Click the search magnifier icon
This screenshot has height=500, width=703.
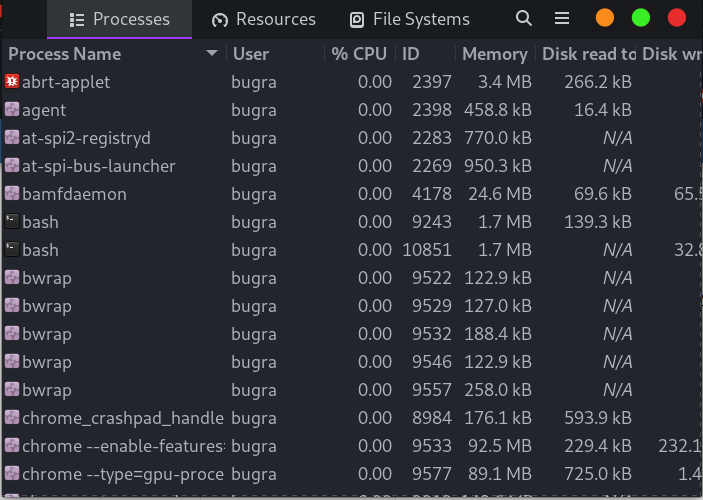click(x=524, y=19)
